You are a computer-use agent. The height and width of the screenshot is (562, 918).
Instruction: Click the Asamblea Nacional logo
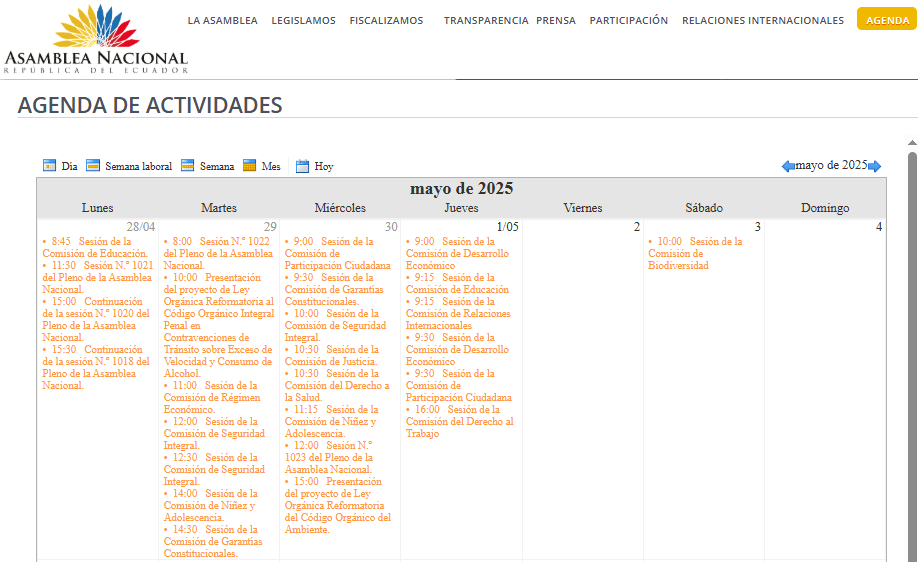(96, 39)
